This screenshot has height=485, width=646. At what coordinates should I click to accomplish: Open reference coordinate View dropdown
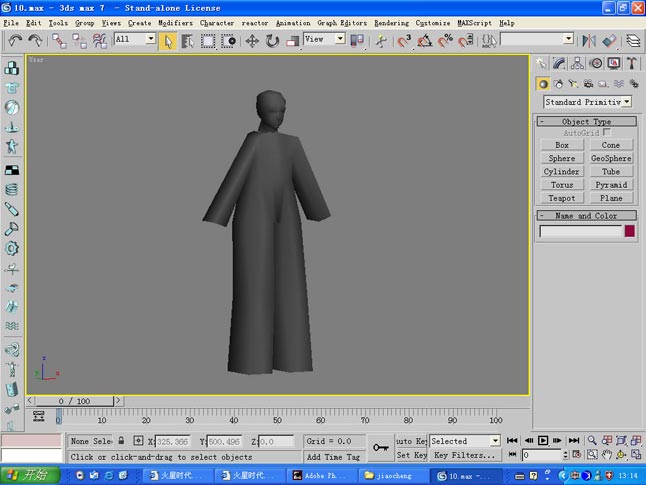[x=340, y=39]
